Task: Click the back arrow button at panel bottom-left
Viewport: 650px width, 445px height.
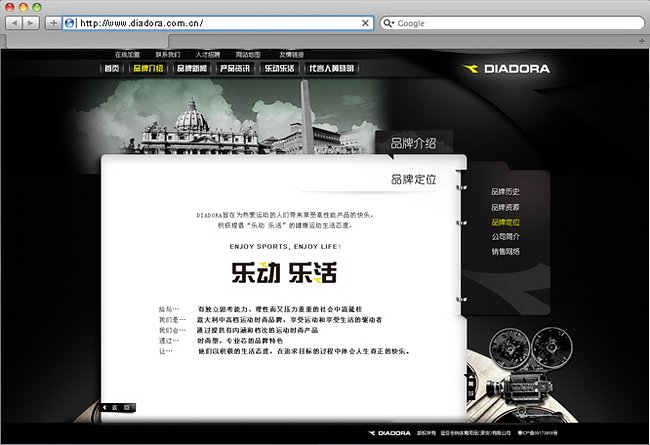Action: pos(118,408)
